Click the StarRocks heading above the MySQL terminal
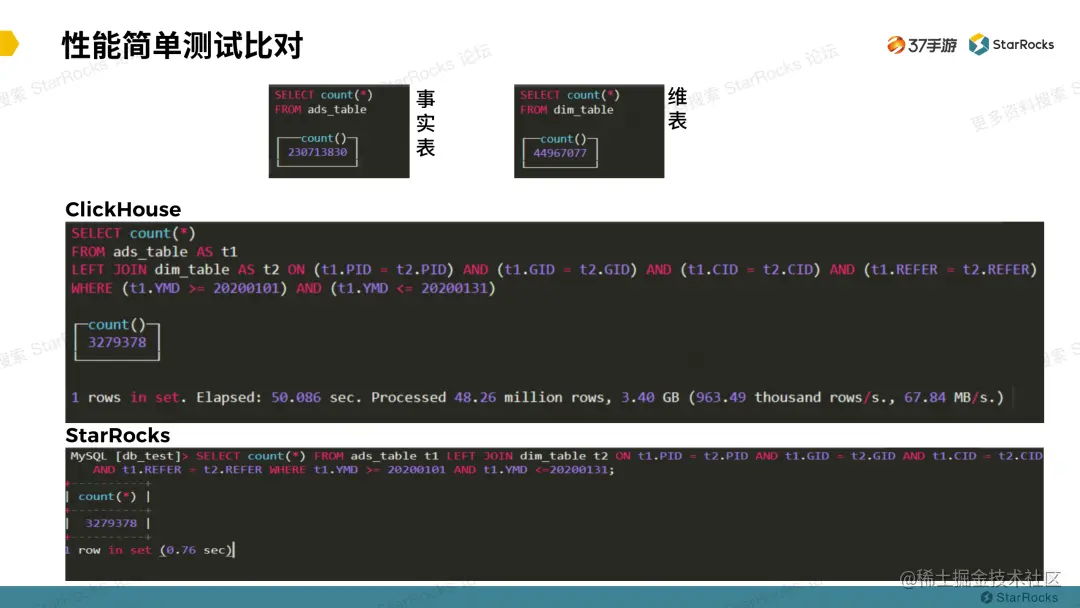The height and width of the screenshot is (608, 1080). coord(118,435)
